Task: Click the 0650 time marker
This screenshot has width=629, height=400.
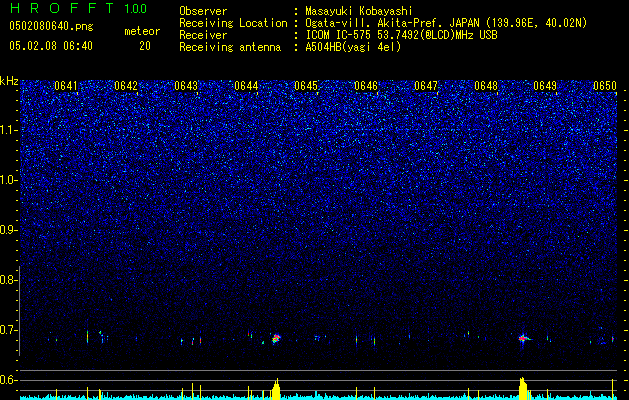Action: coord(605,86)
